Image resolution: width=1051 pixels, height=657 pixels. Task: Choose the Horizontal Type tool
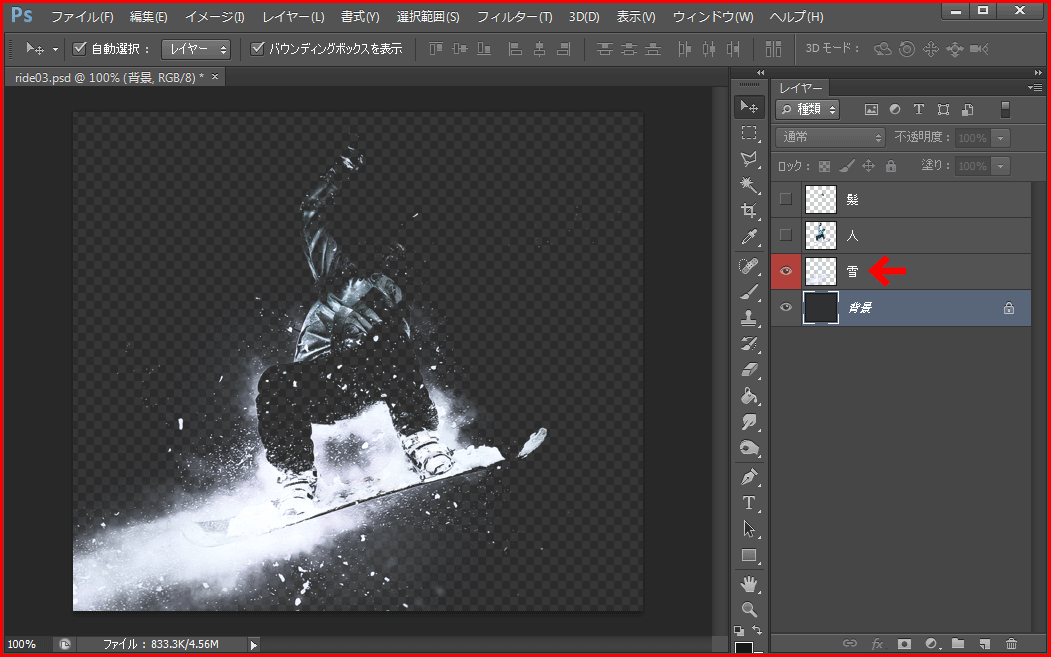coord(749,502)
